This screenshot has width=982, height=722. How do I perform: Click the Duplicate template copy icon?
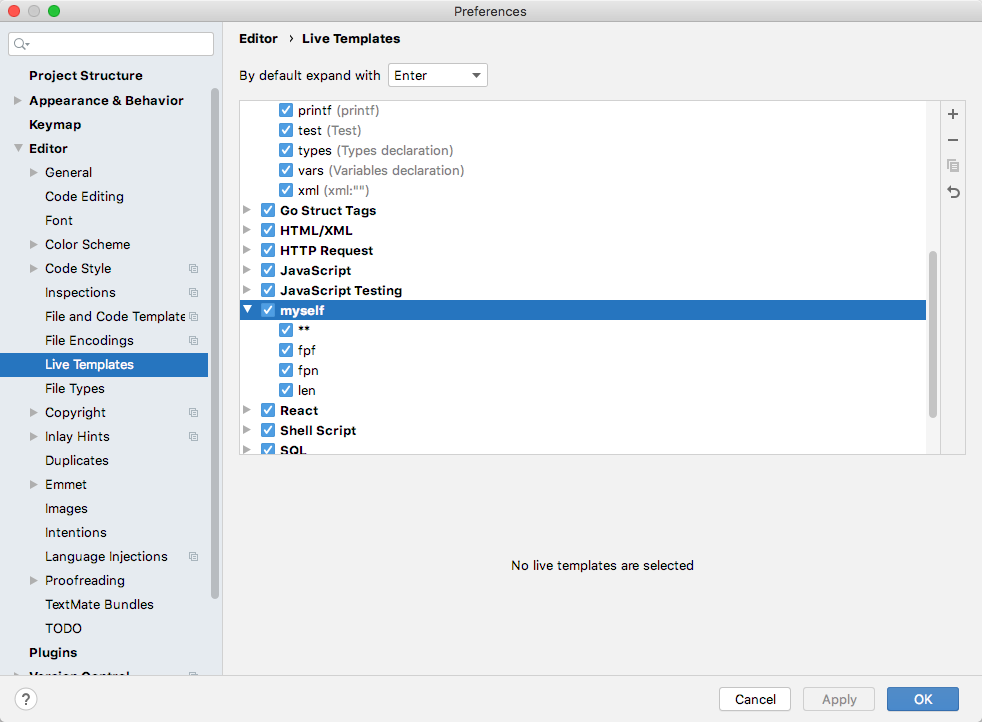click(953, 166)
